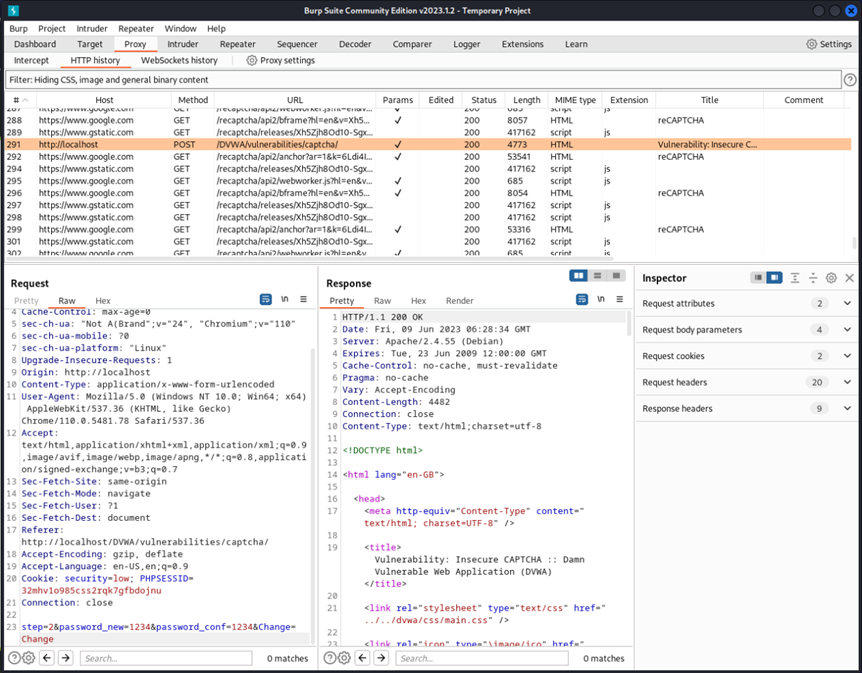Open Response pane hamburger menu
862x673 pixels.
(x=620, y=299)
